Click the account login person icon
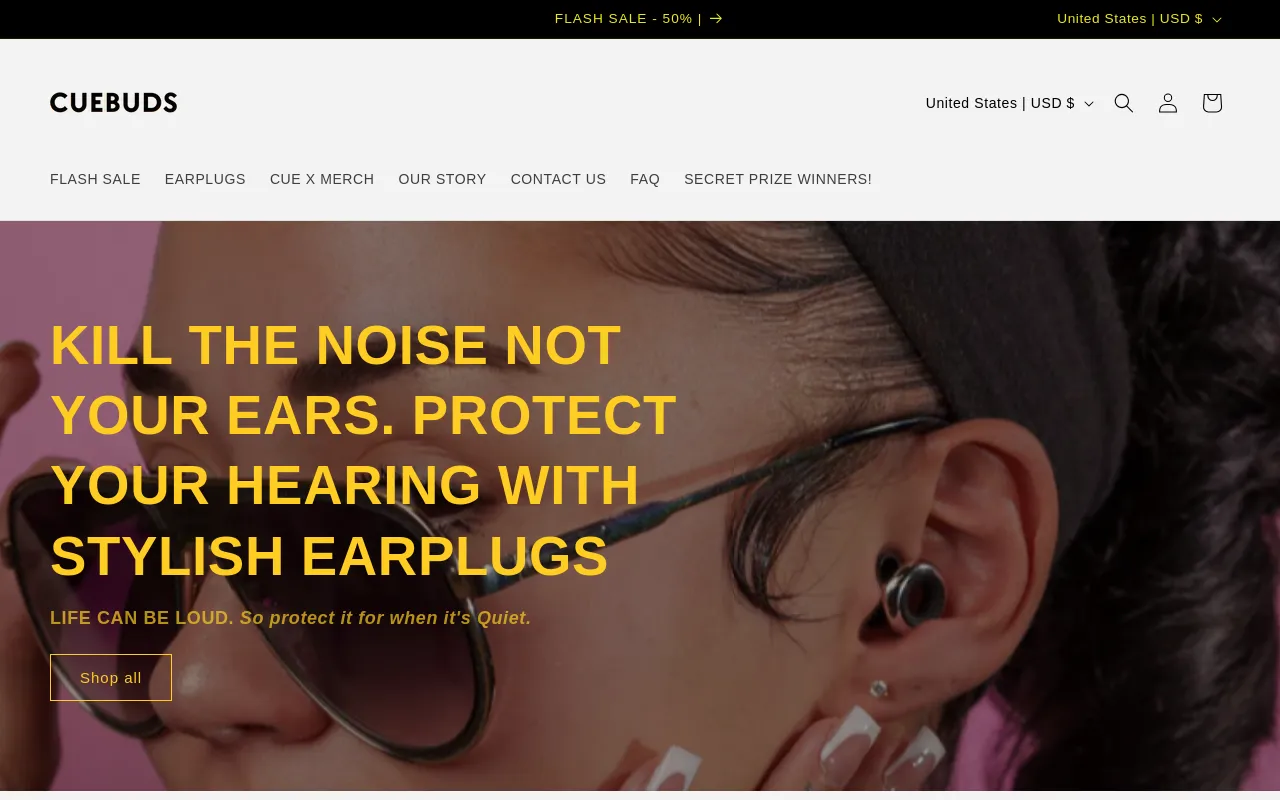1280x800 pixels. 1168,103
